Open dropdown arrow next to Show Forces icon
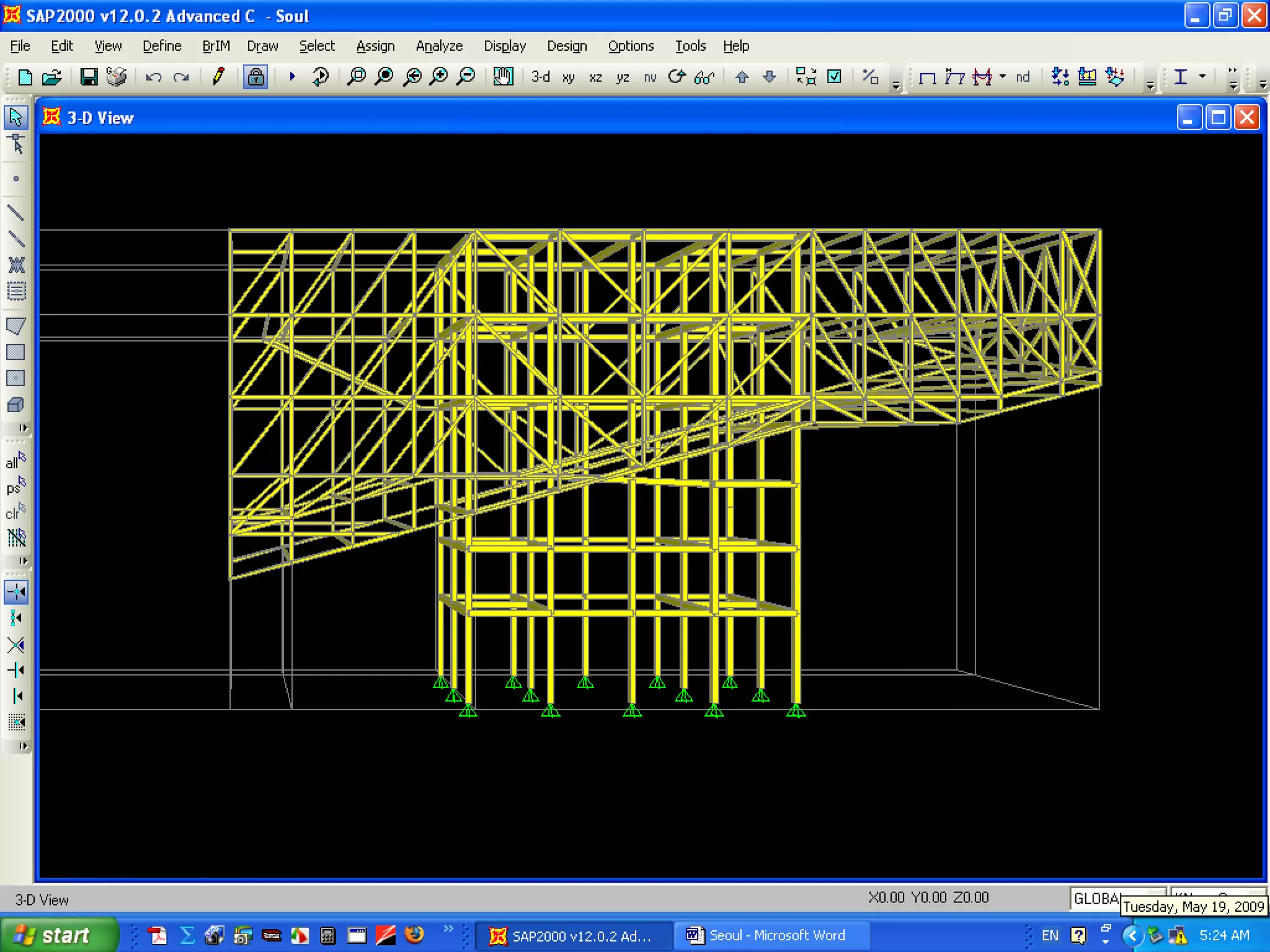The image size is (1270, 952). [1003, 77]
